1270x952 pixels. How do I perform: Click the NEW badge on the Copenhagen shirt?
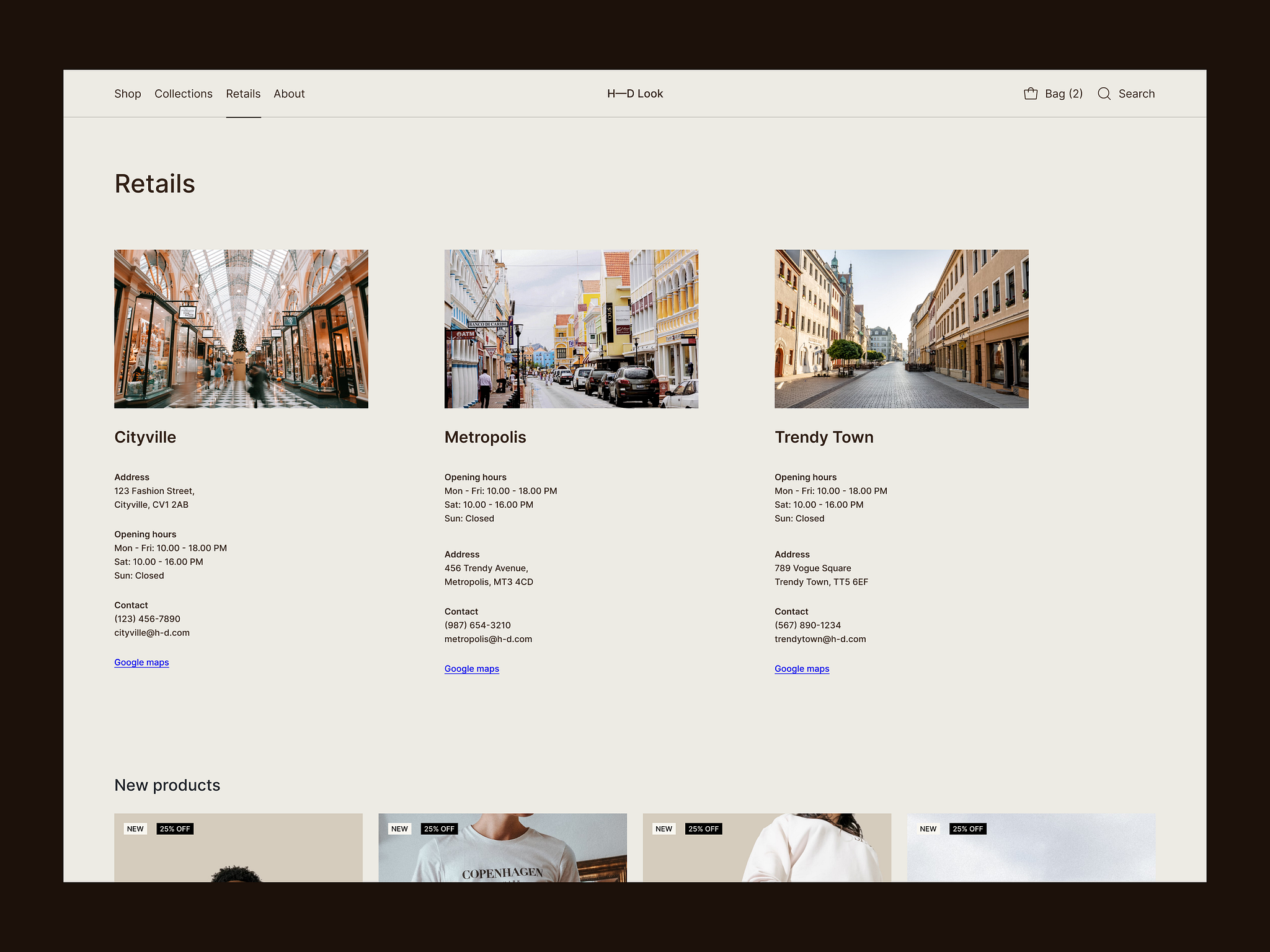click(x=399, y=829)
